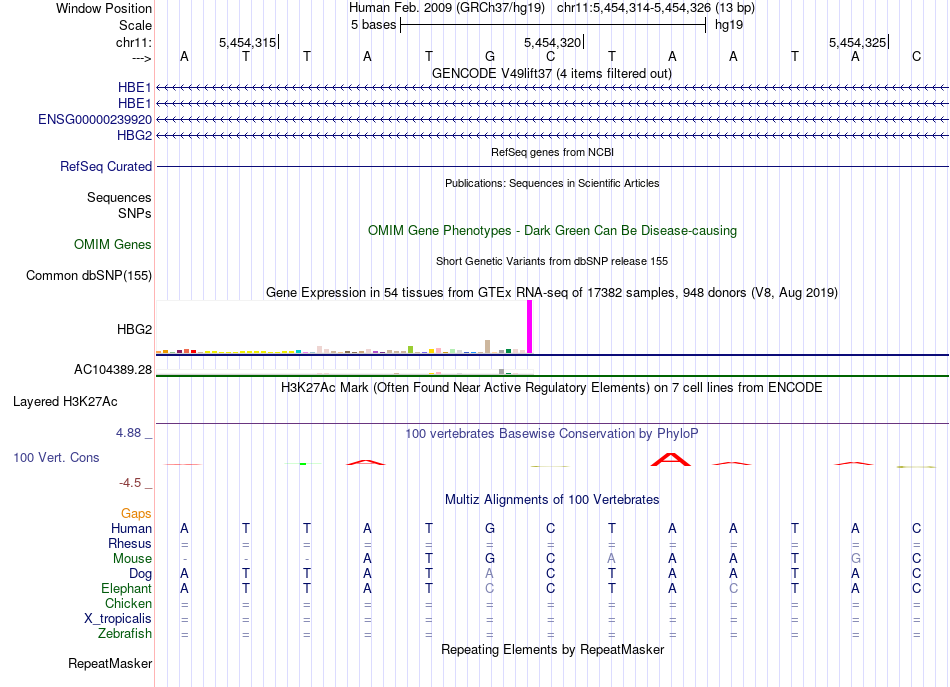This screenshot has height=687, width=950.
Task: Click the SNPs track label
Action: [135, 213]
